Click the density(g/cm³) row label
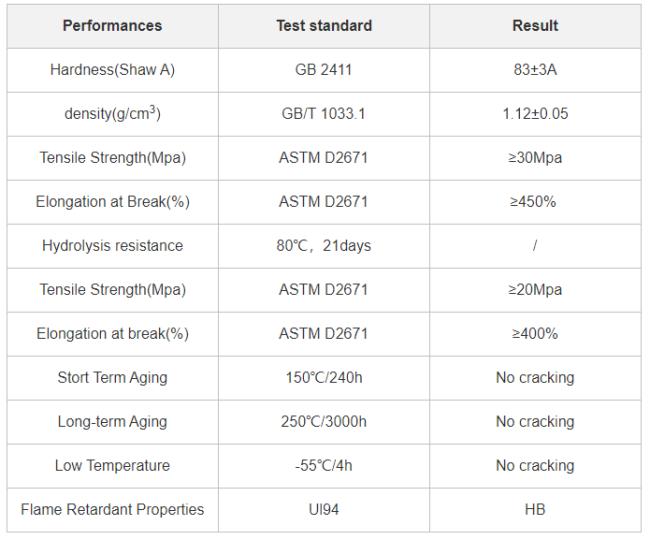650x540 pixels. 112,114
